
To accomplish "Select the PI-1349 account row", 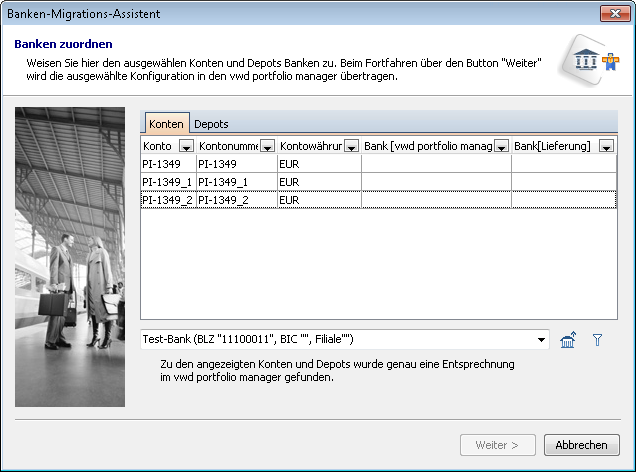I will 167,164.
